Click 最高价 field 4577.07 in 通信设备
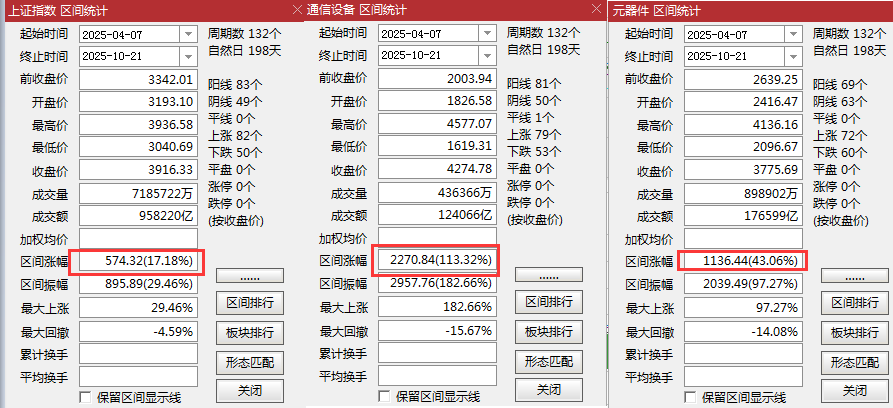Screen dimensions: 893x408 pyautogui.click(x=437, y=124)
